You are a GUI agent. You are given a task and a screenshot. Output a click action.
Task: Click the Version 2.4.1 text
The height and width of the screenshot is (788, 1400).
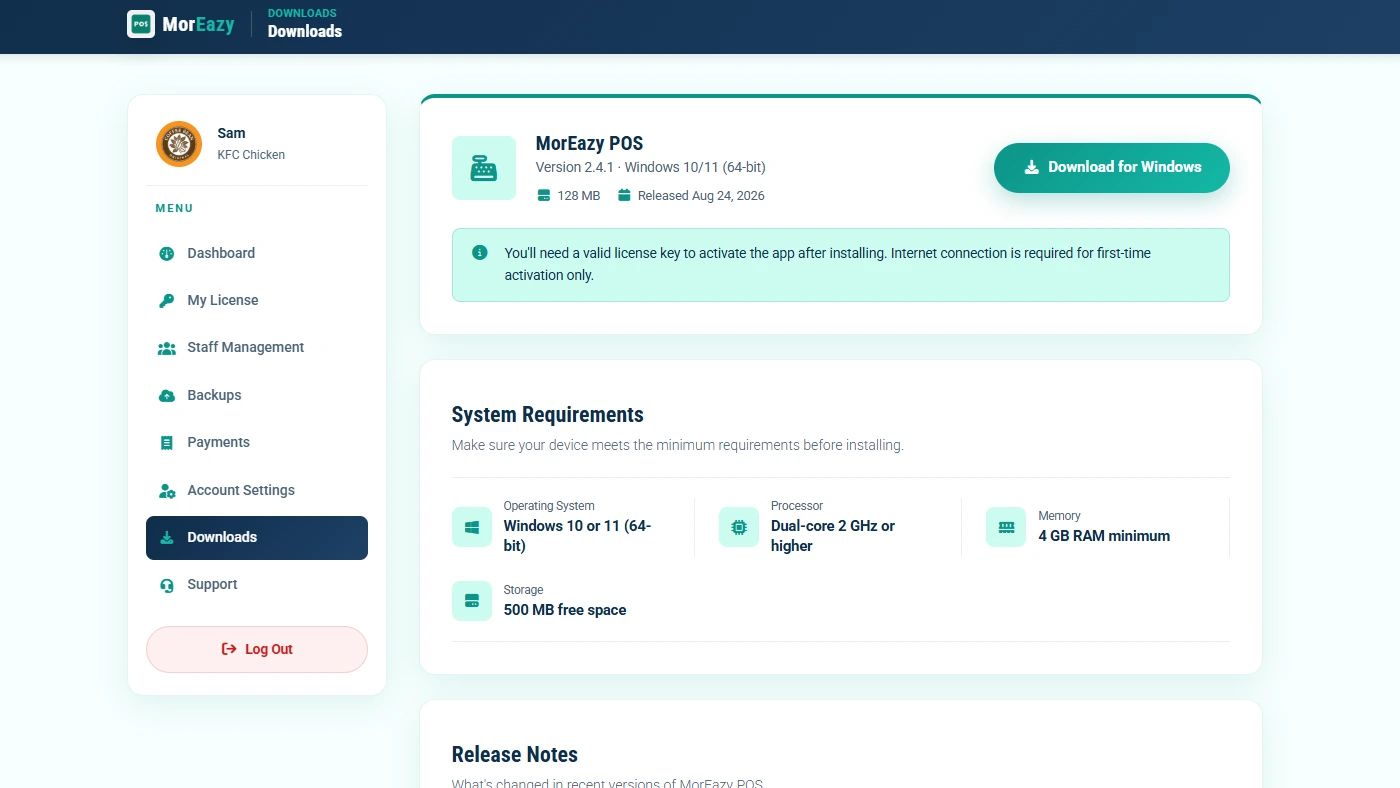(651, 167)
